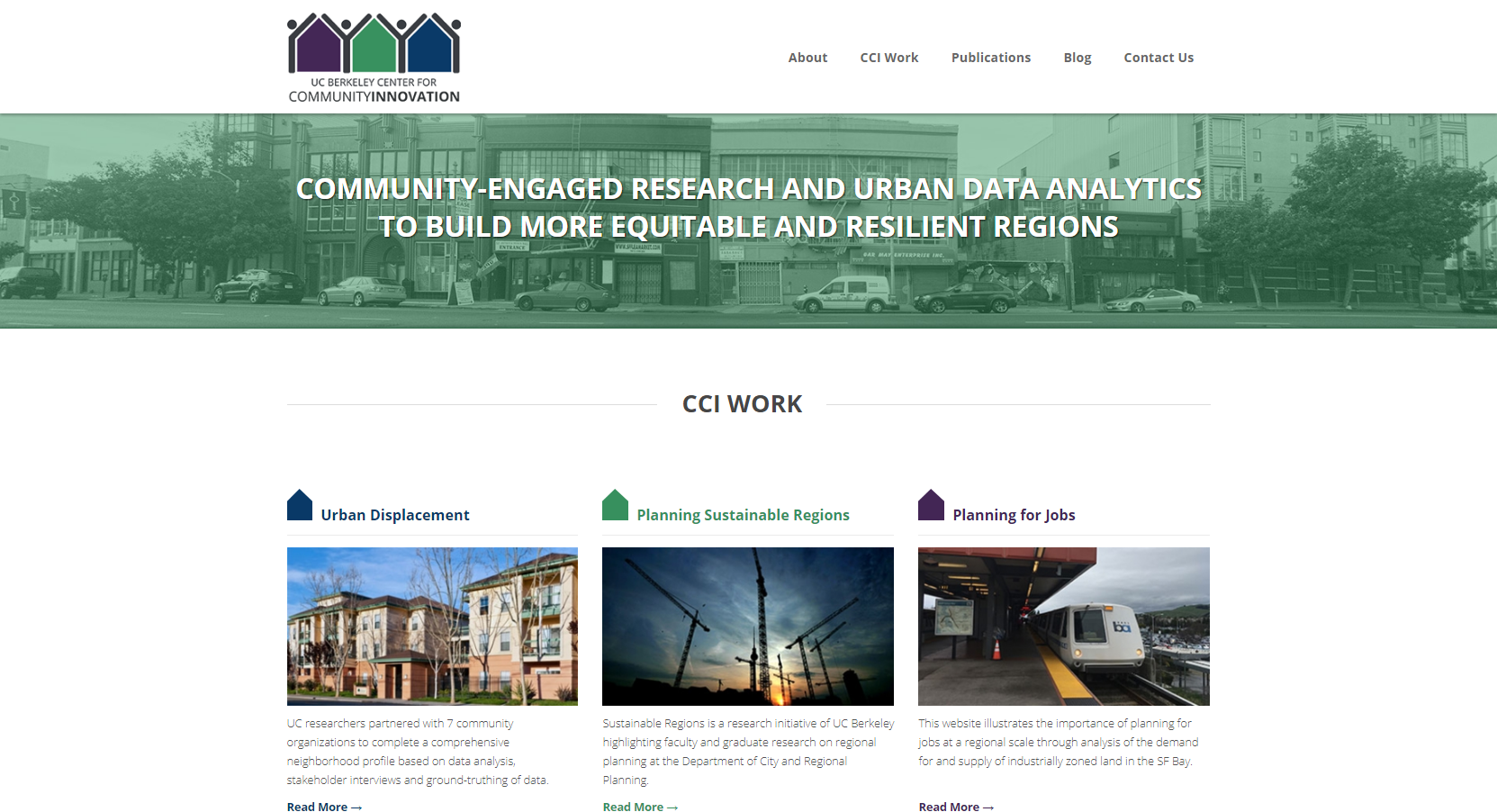Viewport: 1497px width, 812px height.
Task: Click the 'COMMUNITY-ENGAGED RESEARCH AND URBAN DATA ANALYTICS' banner text
Action: (x=749, y=189)
